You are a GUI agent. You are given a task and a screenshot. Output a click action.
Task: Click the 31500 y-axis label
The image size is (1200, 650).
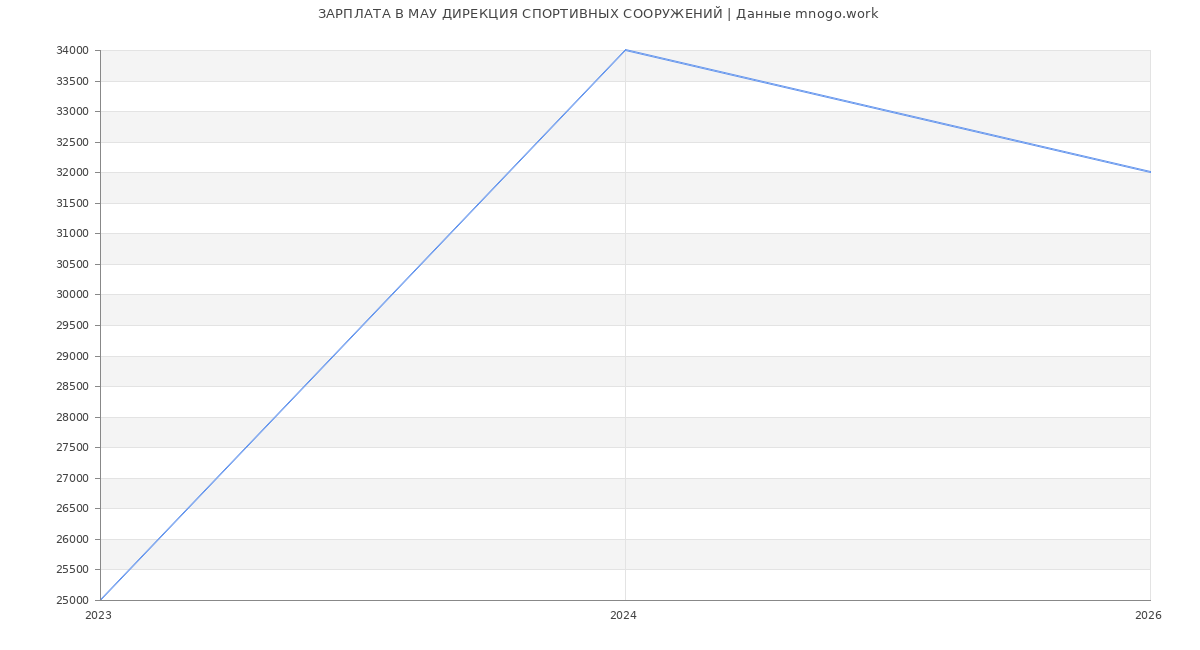(x=72, y=203)
